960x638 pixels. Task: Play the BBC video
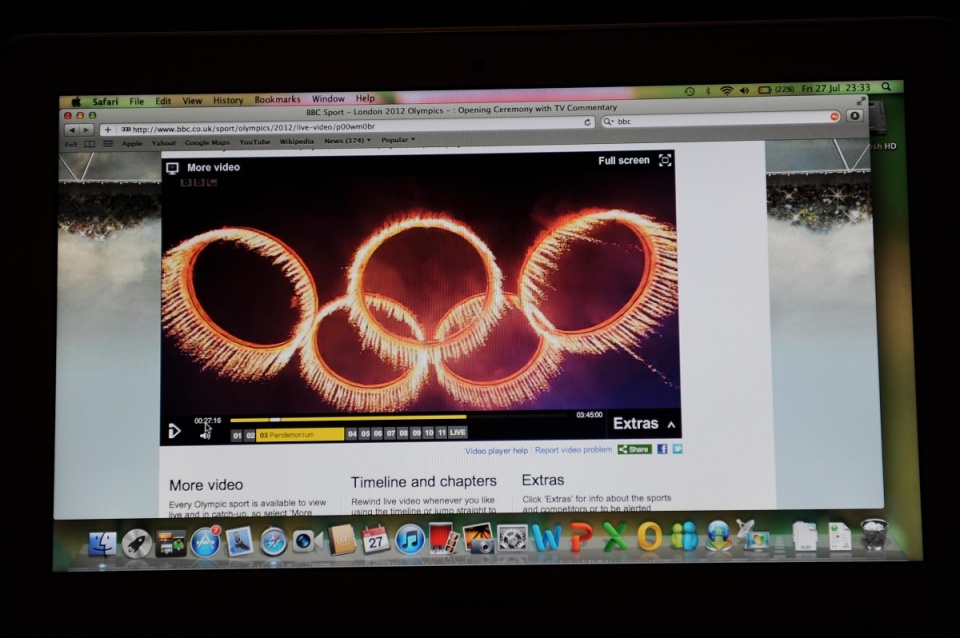pos(174,432)
